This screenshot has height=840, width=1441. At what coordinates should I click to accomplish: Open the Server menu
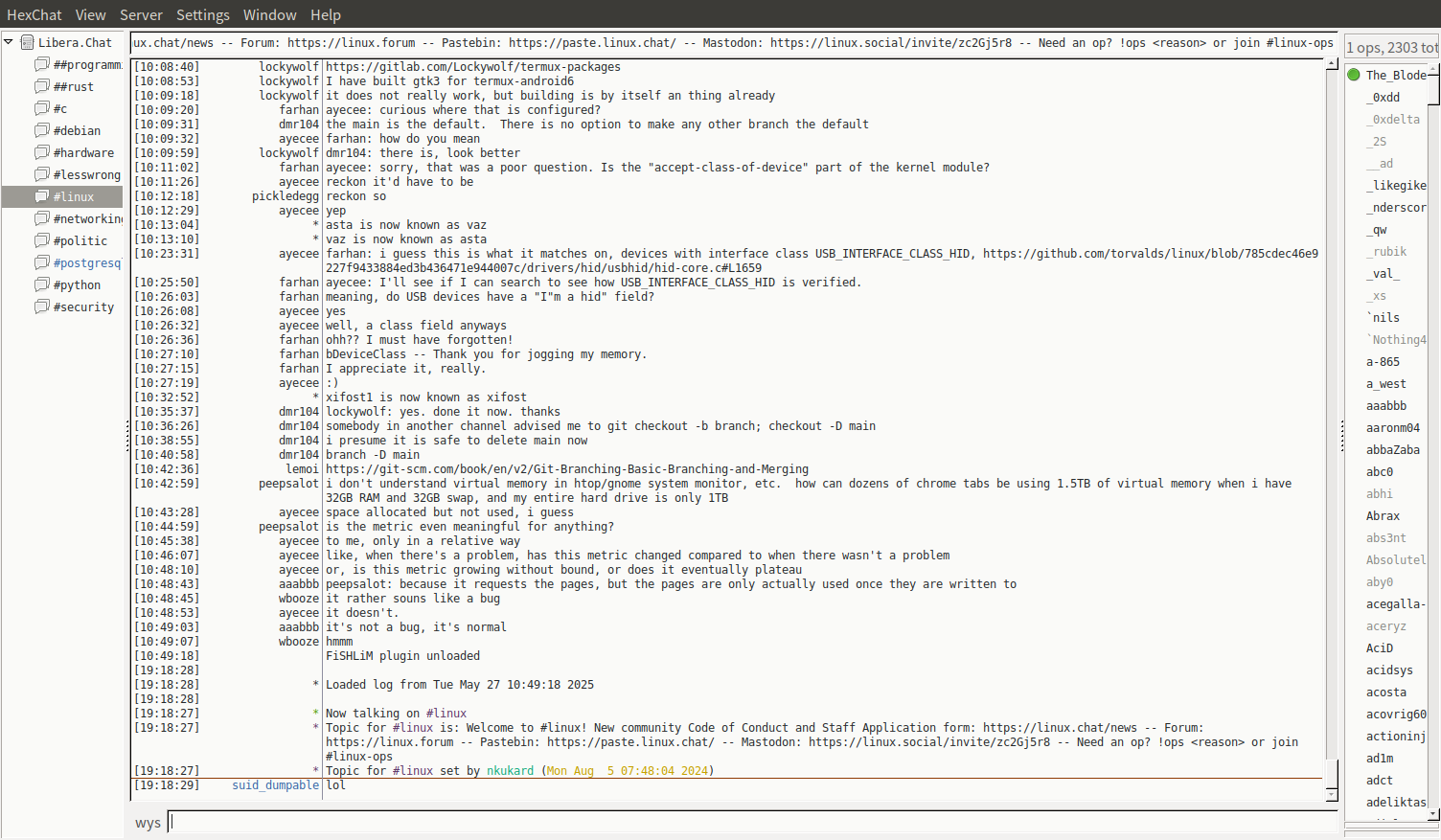pyautogui.click(x=141, y=14)
